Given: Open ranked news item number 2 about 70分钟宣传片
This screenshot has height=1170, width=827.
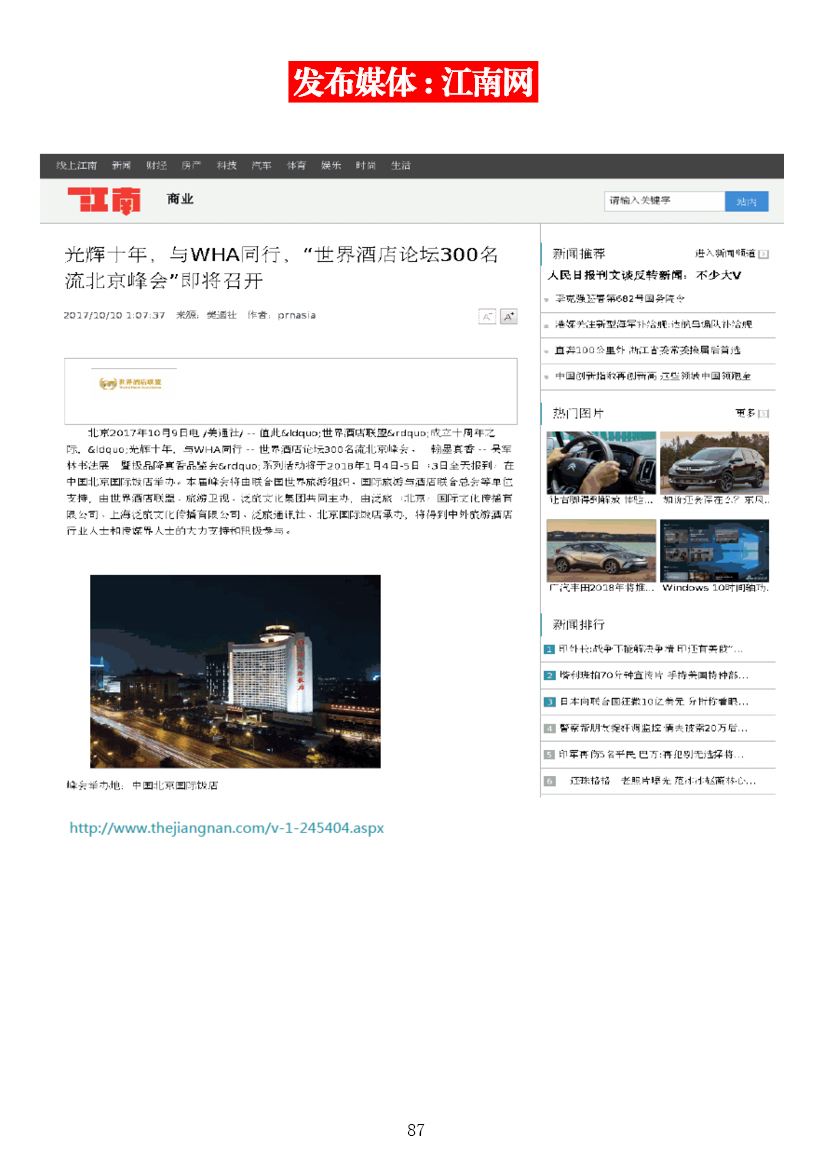Looking at the screenshot, I should [654, 675].
